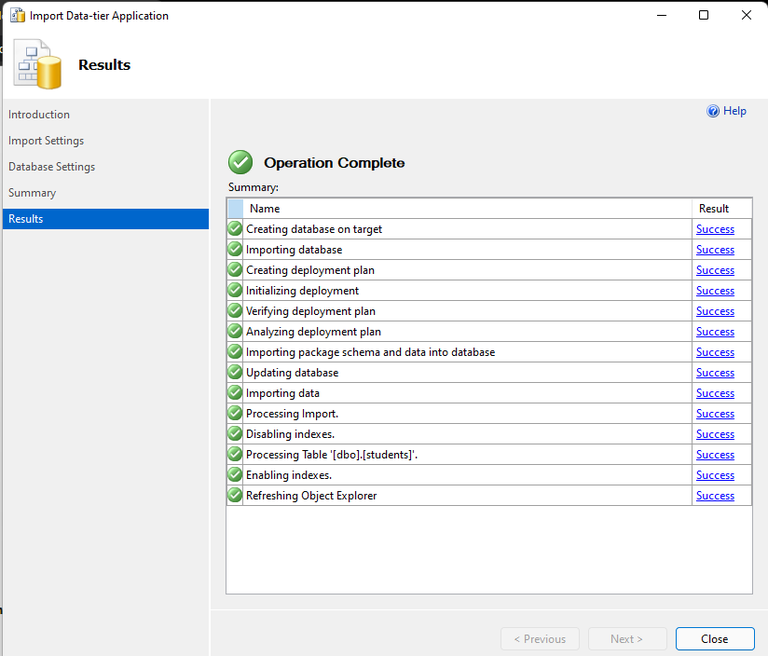768x656 pixels.
Task: Select the Summary step in sidebar
Action: 32,193
